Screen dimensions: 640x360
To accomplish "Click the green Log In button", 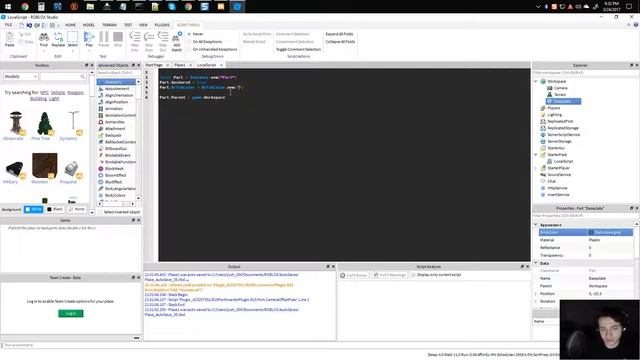I will (x=71, y=313).
